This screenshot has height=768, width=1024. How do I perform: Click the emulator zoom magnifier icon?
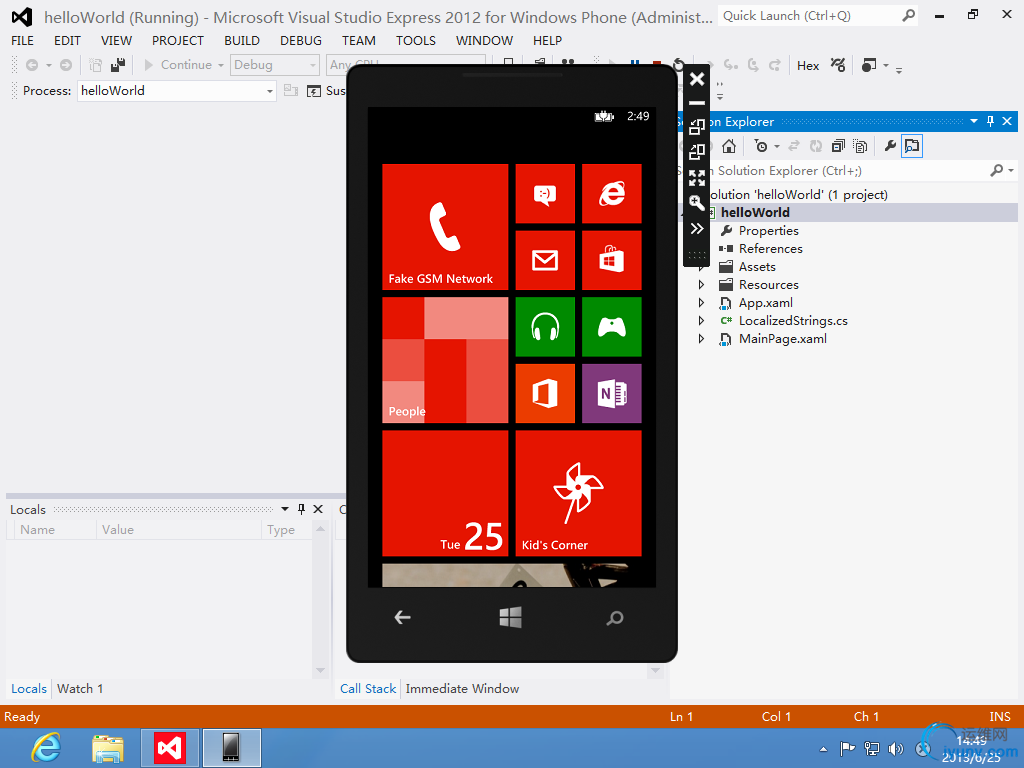(697, 203)
